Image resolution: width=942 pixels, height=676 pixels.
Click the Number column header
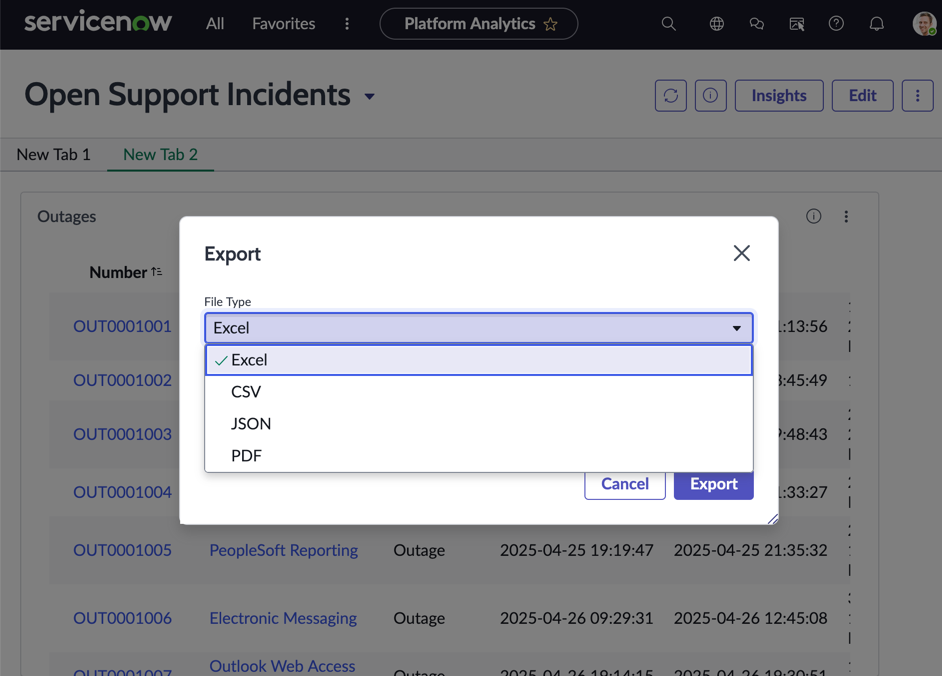click(x=118, y=272)
